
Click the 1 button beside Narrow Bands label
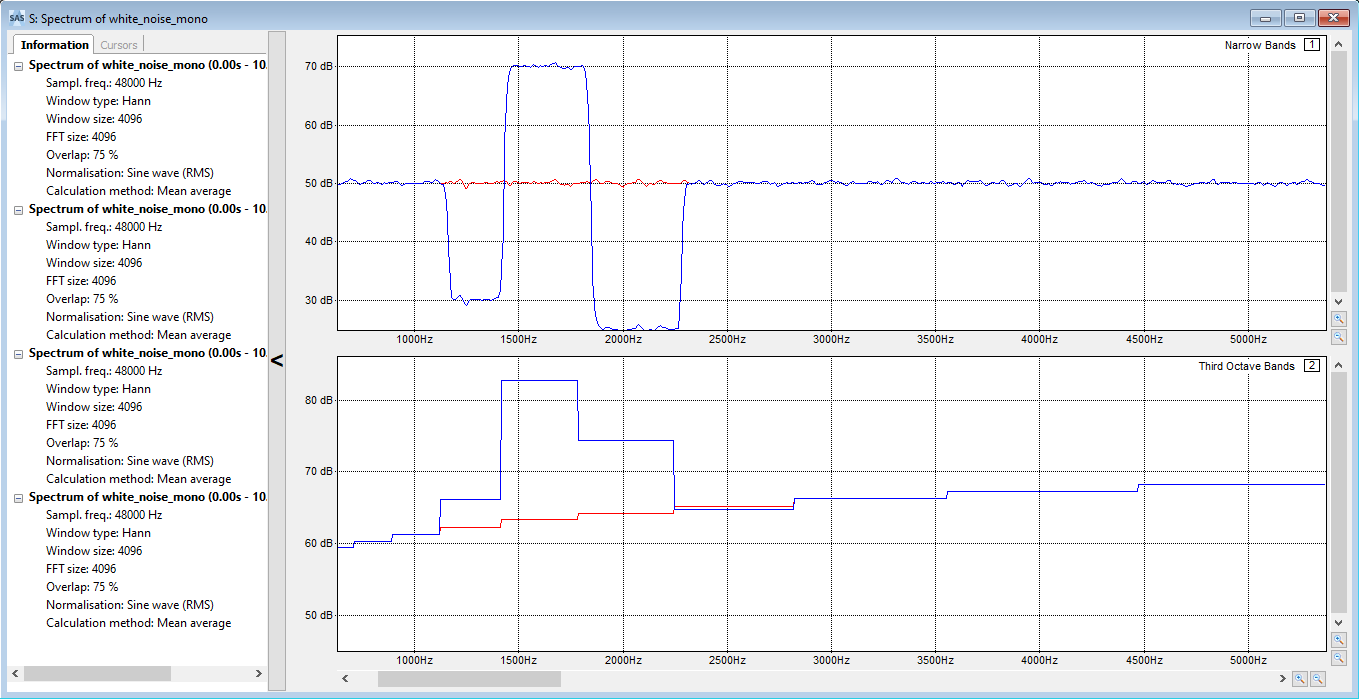[x=1311, y=44]
